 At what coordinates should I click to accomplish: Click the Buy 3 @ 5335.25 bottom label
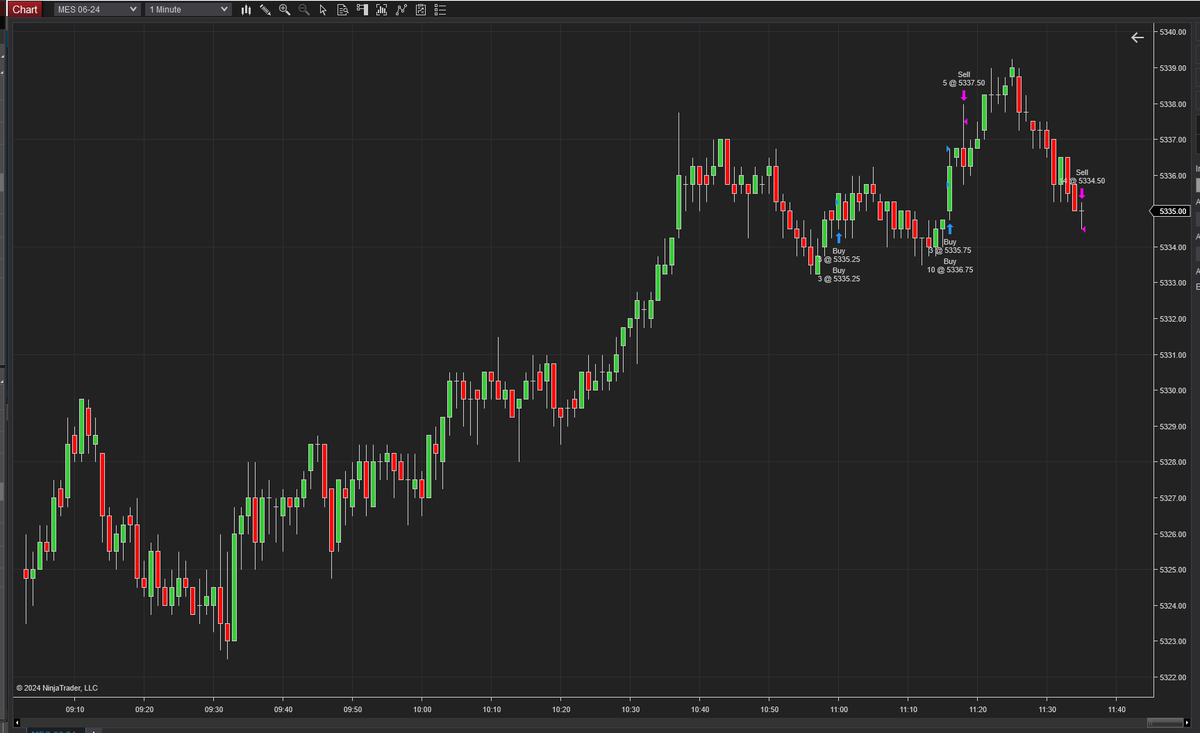coord(838,274)
